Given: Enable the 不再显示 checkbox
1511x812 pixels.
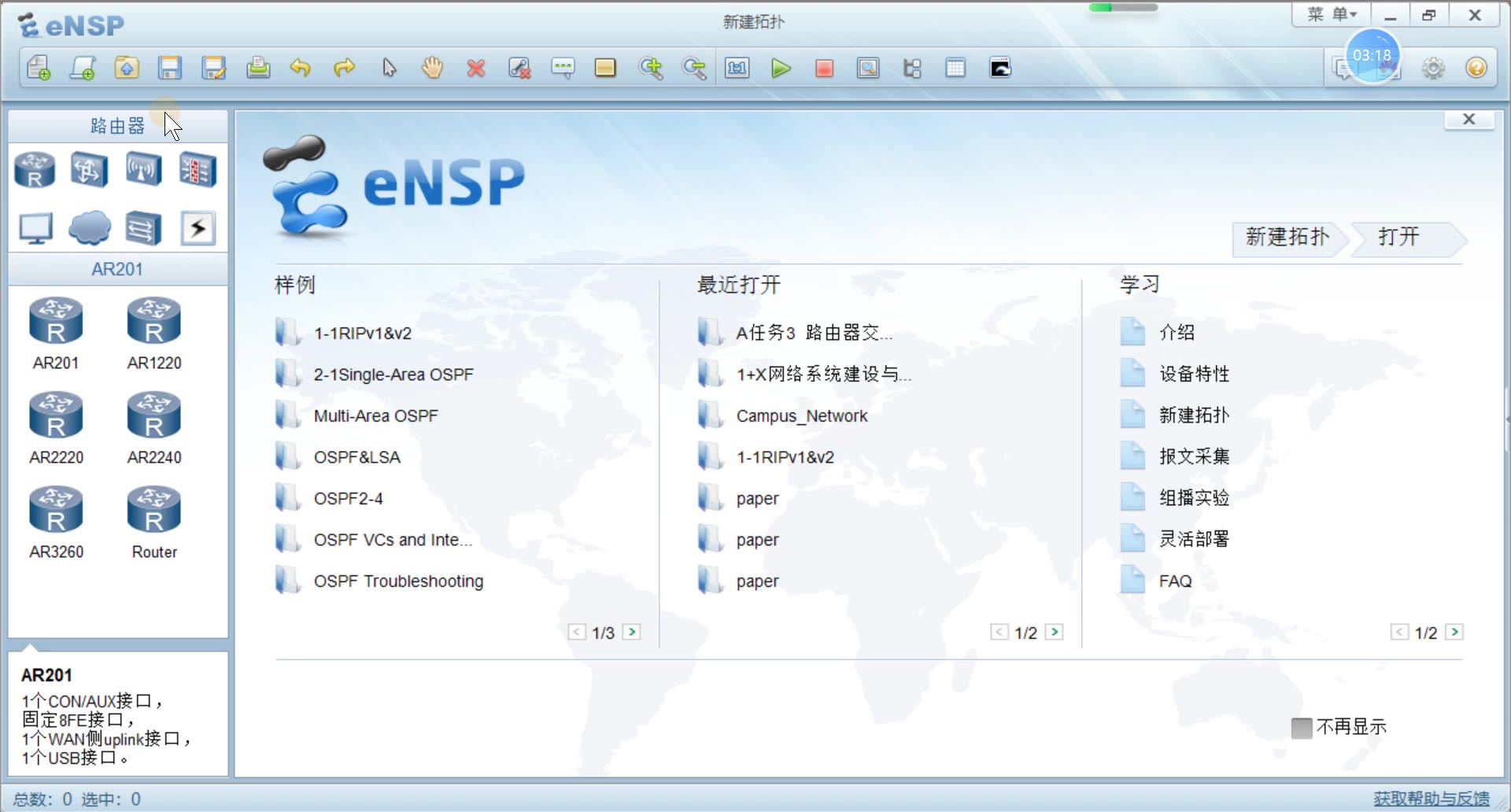Looking at the screenshot, I should [x=1302, y=728].
